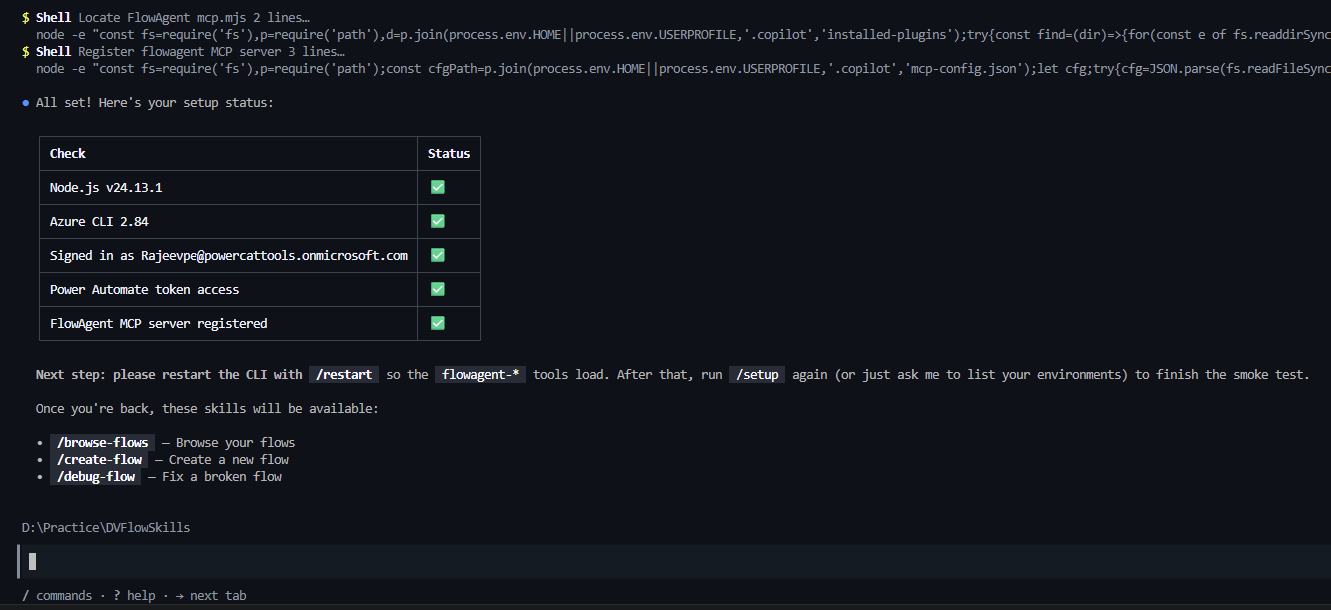Click the /restart command text
This screenshot has height=610, width=1331.
click(344, 374)
